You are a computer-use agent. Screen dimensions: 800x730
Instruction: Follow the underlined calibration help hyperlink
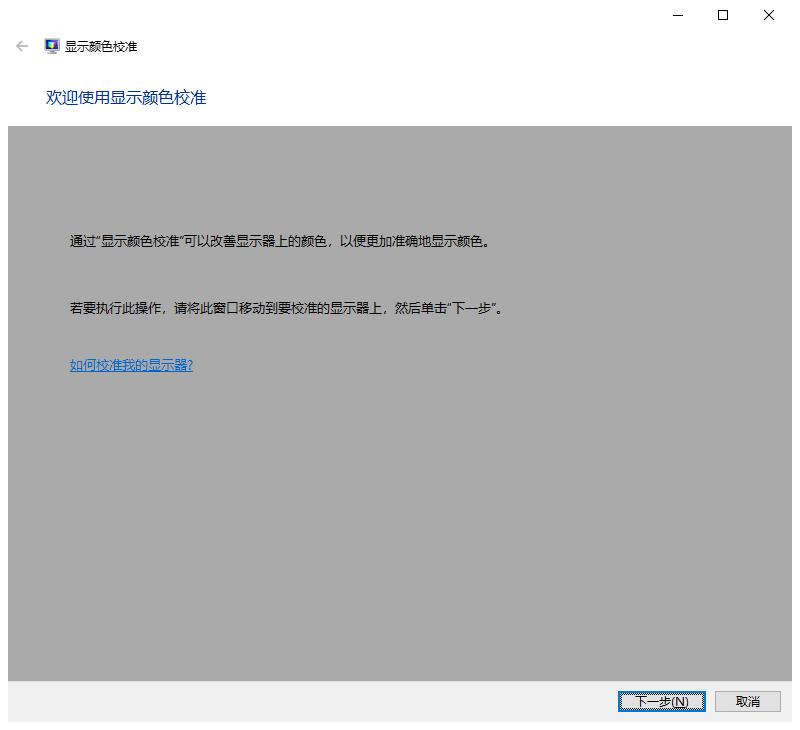pos(131,365)
